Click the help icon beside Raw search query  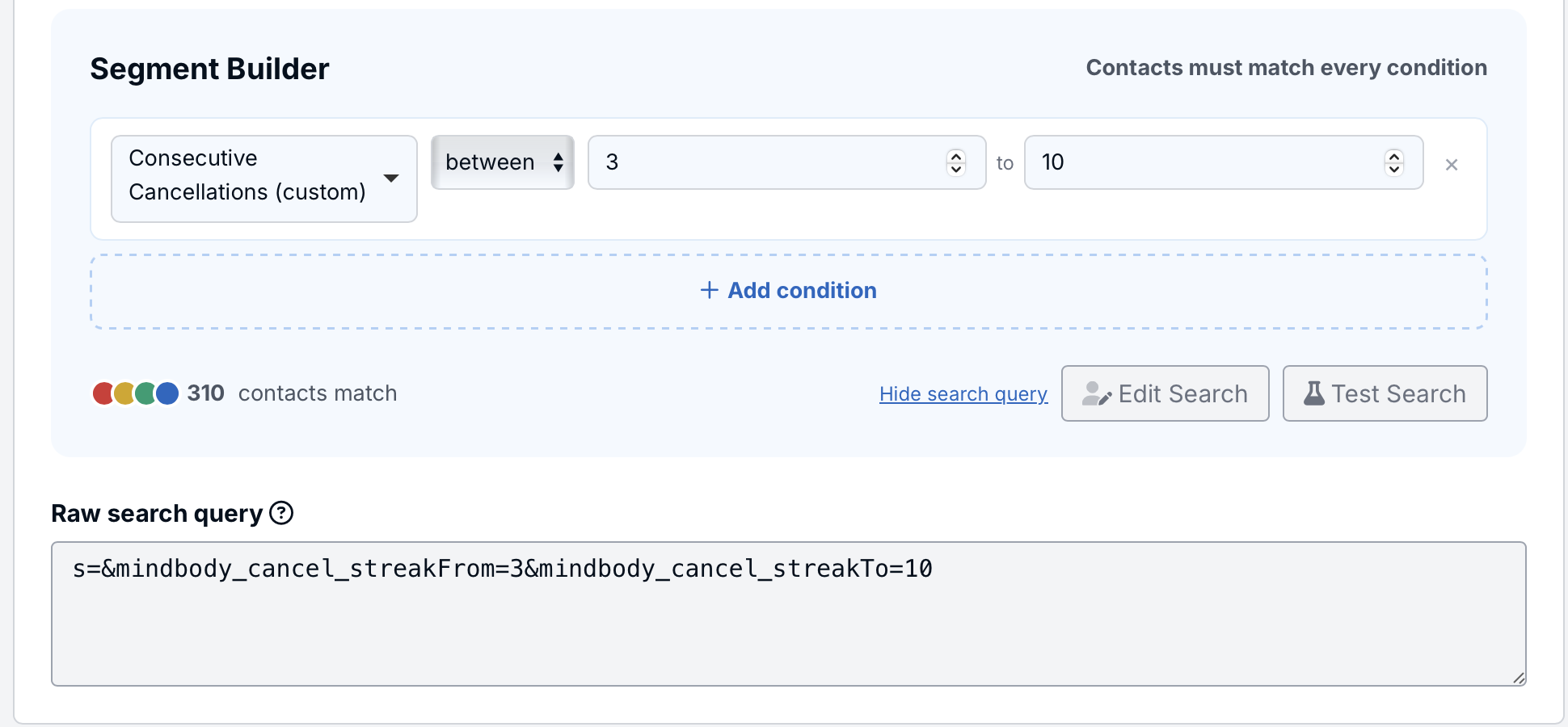pyautogui.click(x=281, y=513)
